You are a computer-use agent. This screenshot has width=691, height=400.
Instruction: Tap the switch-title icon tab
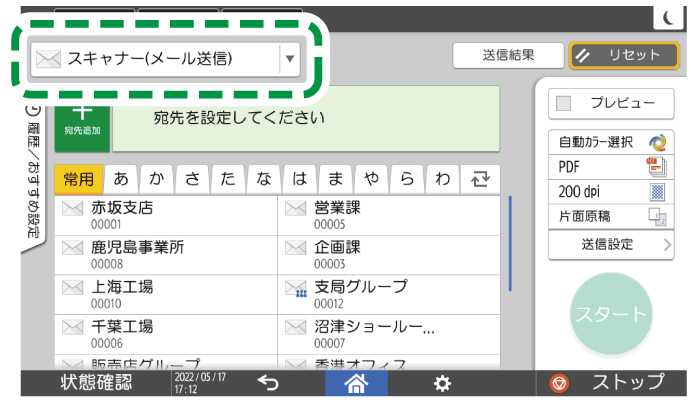[x=480, y=179]
